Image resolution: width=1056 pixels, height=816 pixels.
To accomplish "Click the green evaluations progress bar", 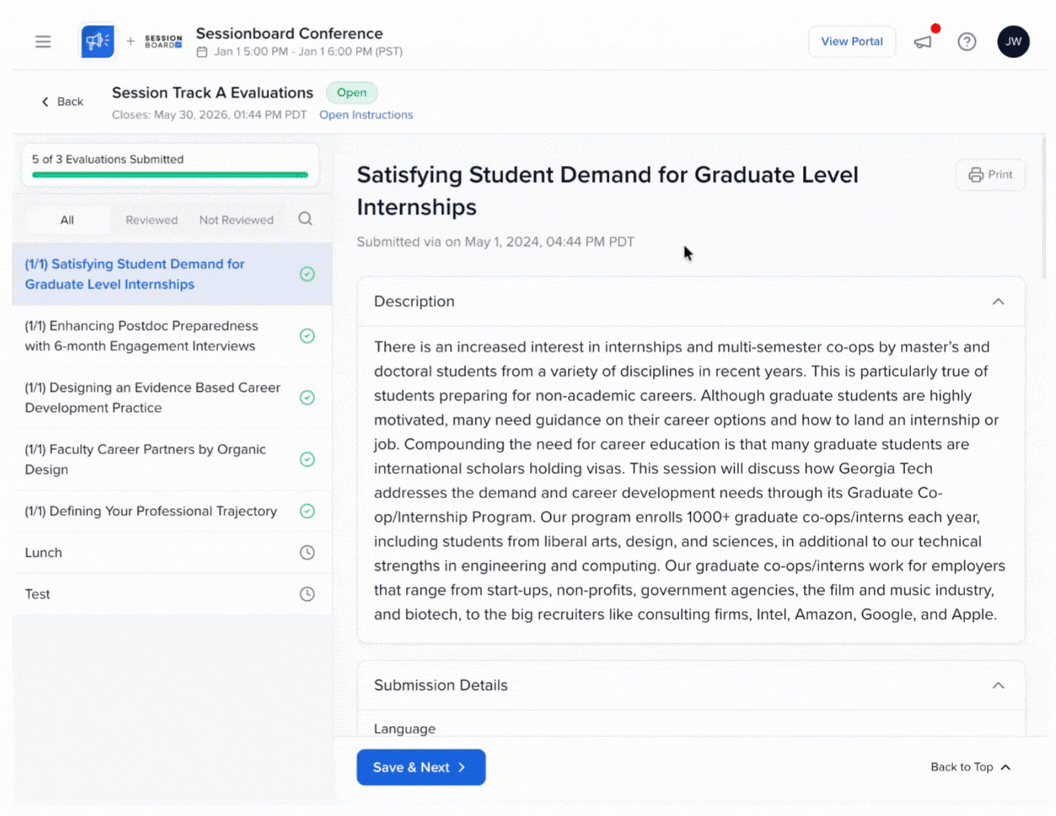I will (x=170, y=175).
